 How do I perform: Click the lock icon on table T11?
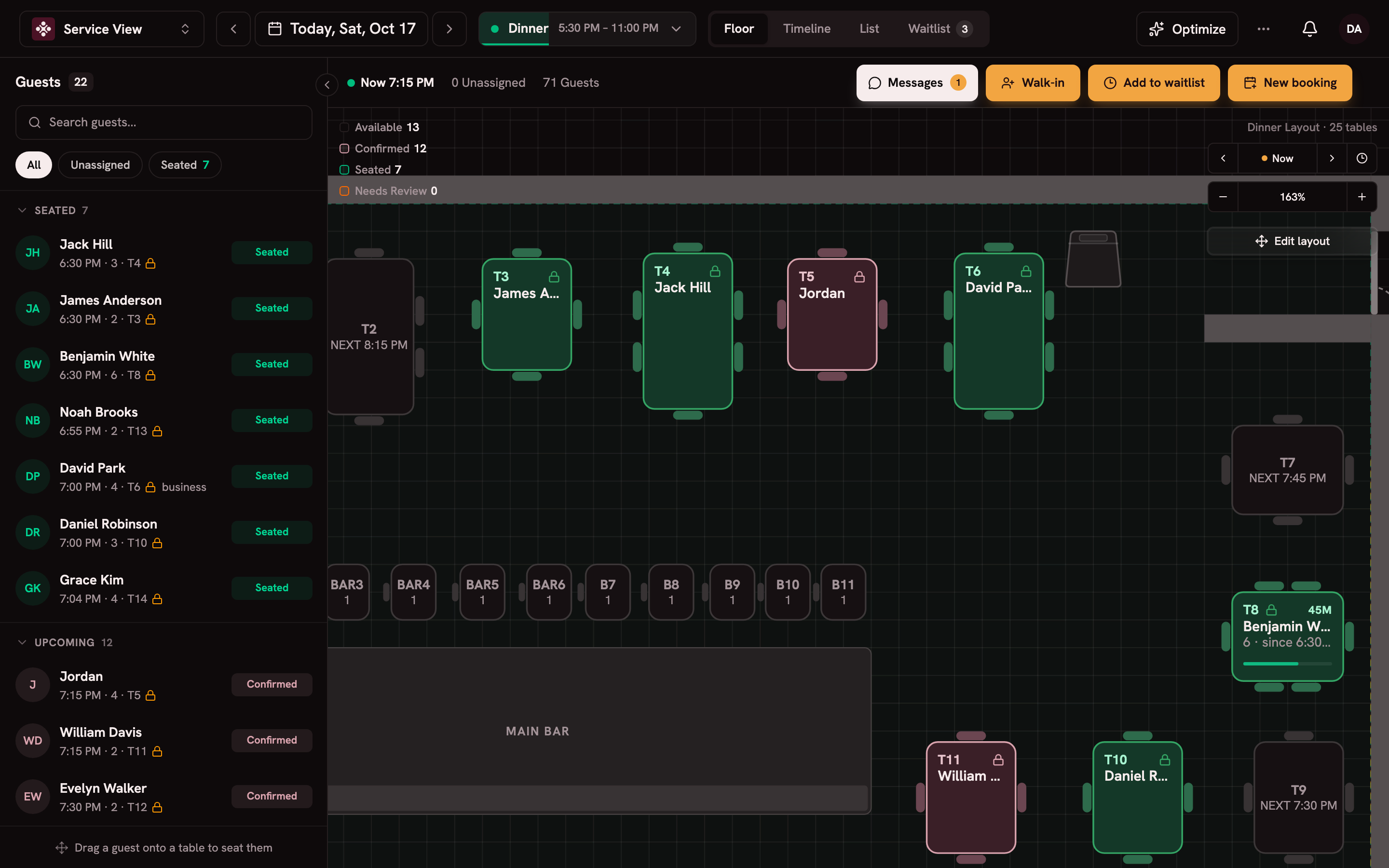pyautogui.click(x=998, y=760)
